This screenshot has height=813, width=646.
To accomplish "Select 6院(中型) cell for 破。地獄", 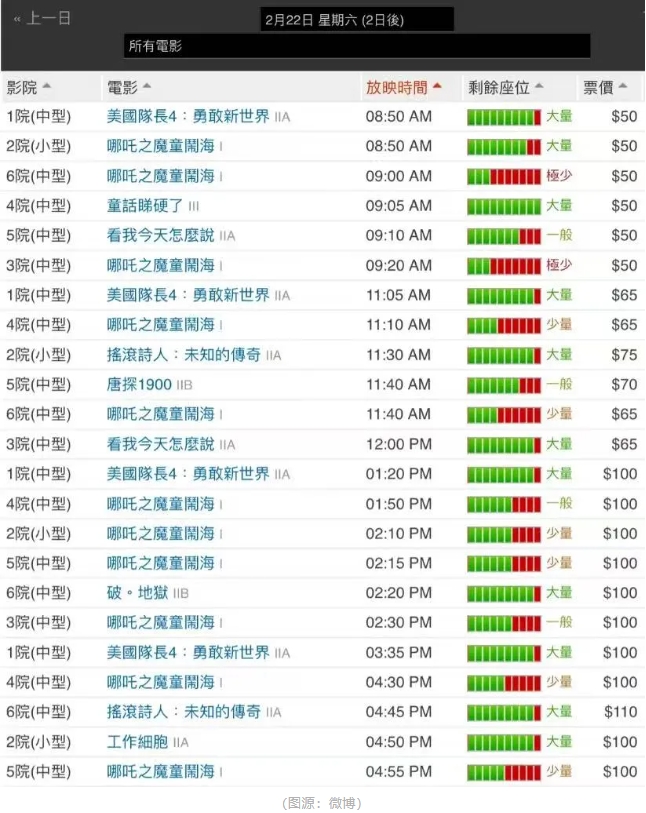I will pos(38,593).
